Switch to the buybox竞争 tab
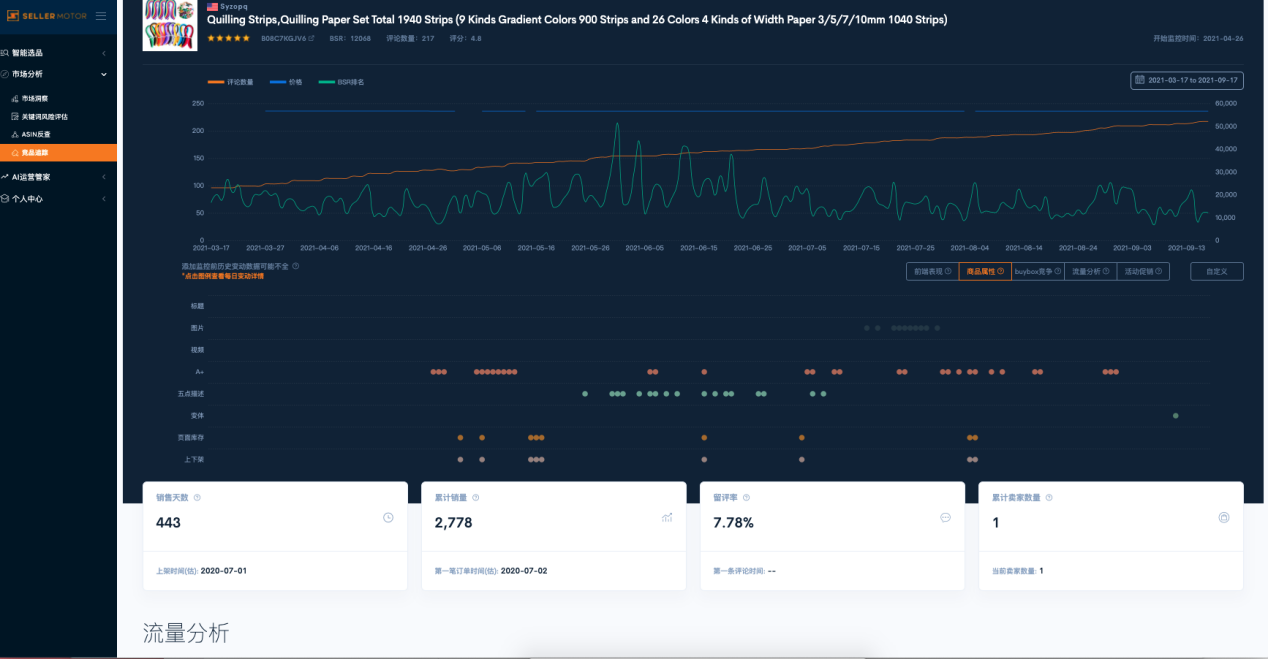 [x=1037, y=271]
